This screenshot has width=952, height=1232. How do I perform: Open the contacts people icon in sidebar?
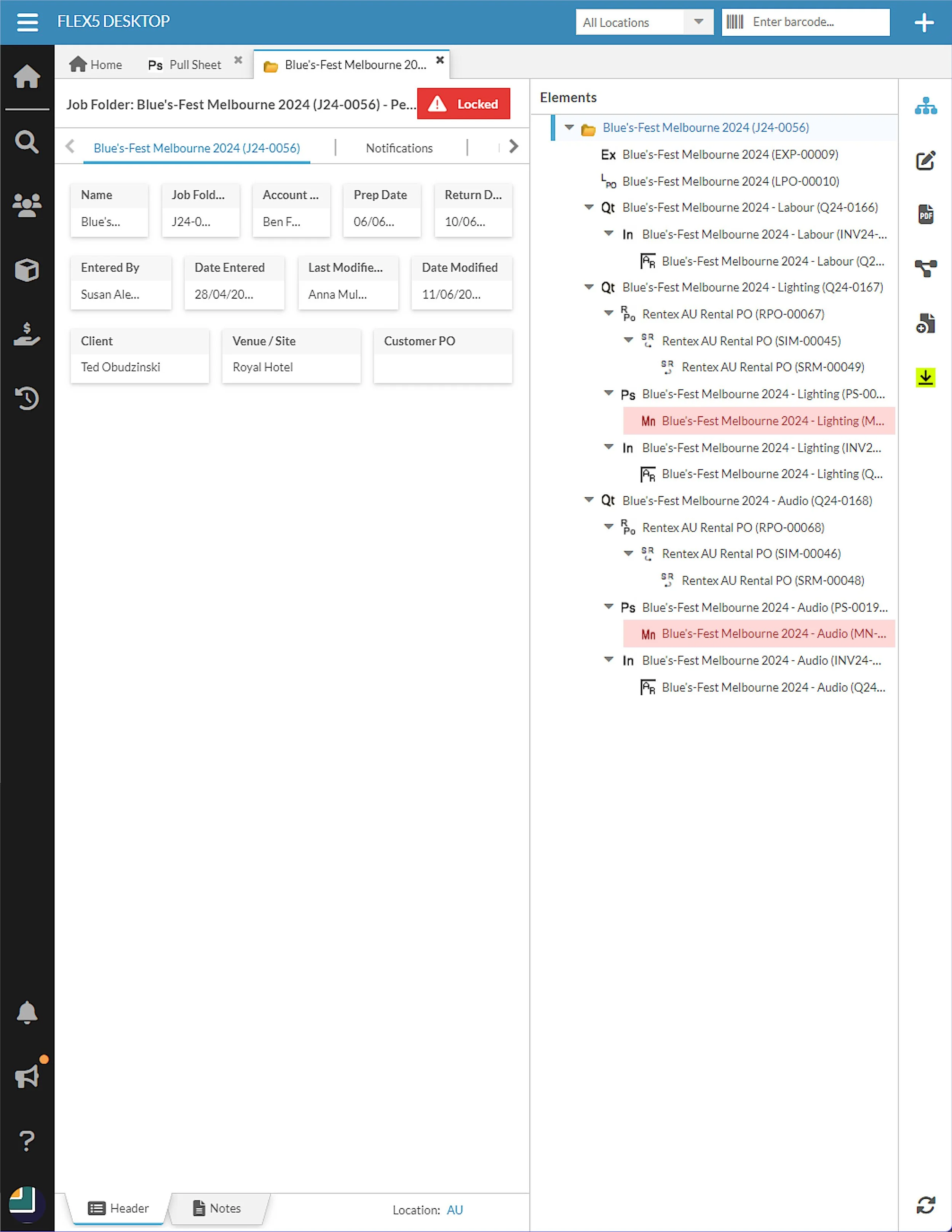point(27,205)
